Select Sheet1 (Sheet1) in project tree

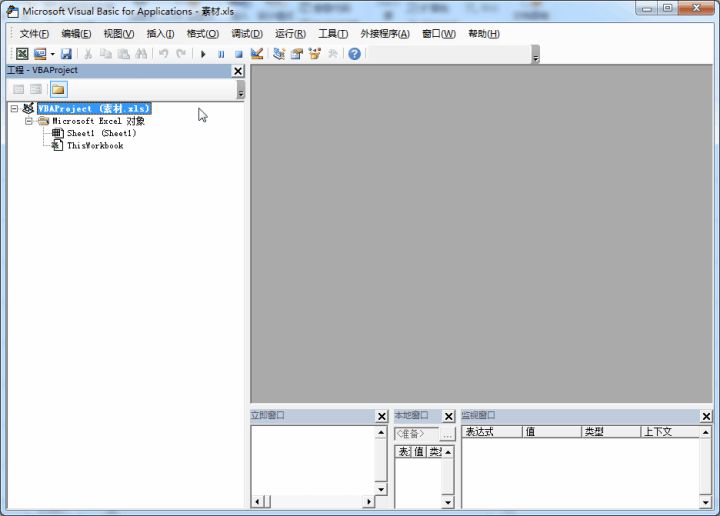101,133
